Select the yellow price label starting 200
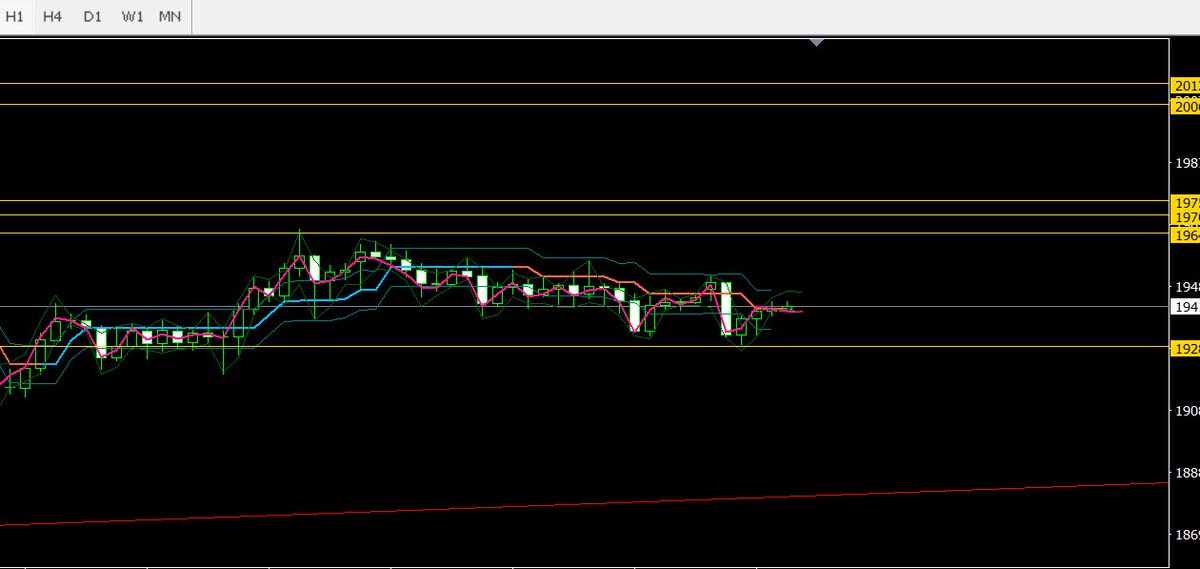Image resolution: width=1200 pixels, height=569 pixels. tap(1185, 106)
